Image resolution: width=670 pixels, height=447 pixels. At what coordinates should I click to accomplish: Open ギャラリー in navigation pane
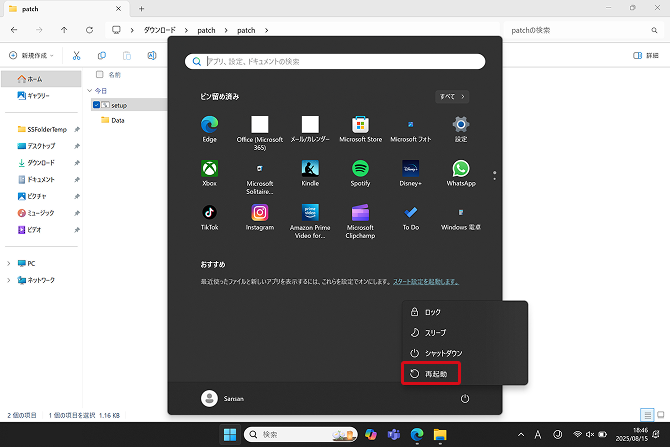[x=41, y=96]
